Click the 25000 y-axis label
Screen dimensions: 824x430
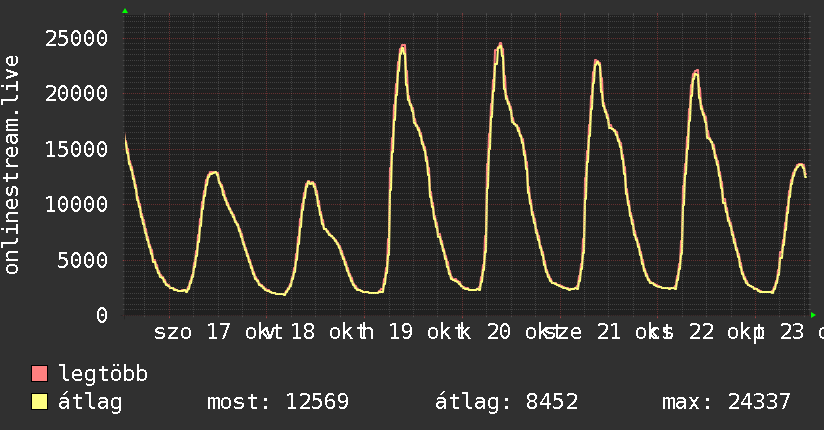point(76,38)
